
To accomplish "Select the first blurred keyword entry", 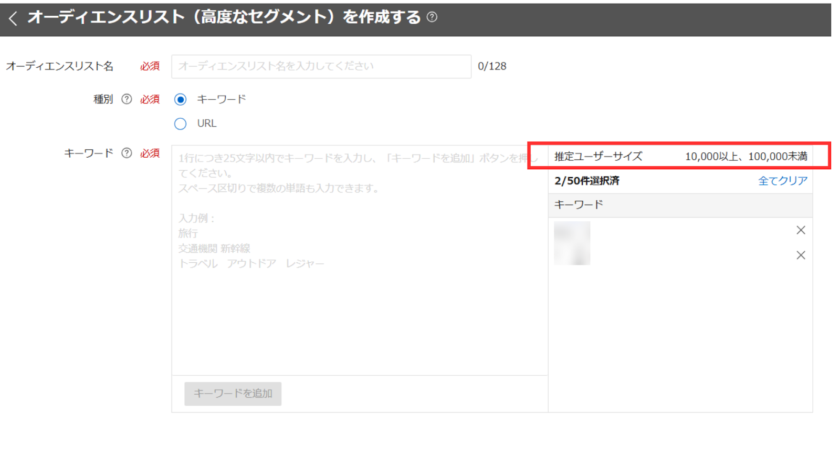I will click(x=571, y=232).
